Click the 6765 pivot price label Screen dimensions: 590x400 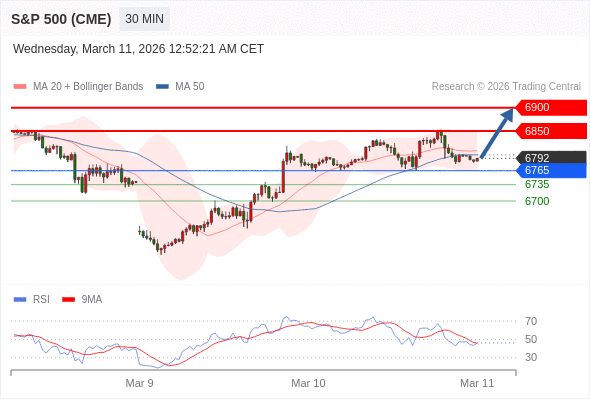(551, 170)
